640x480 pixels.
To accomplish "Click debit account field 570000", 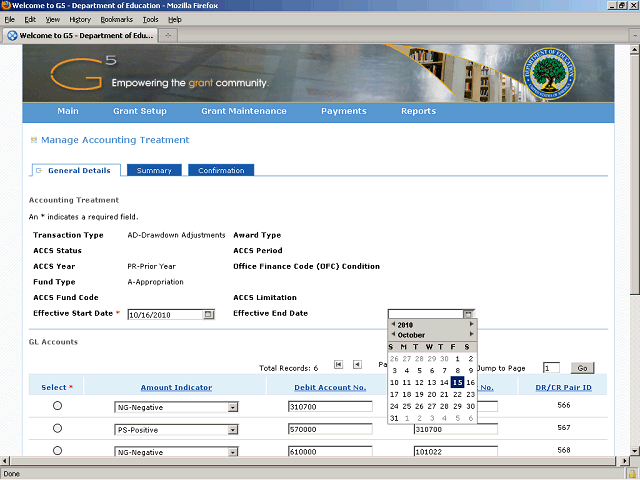I will tap(330, 429).
